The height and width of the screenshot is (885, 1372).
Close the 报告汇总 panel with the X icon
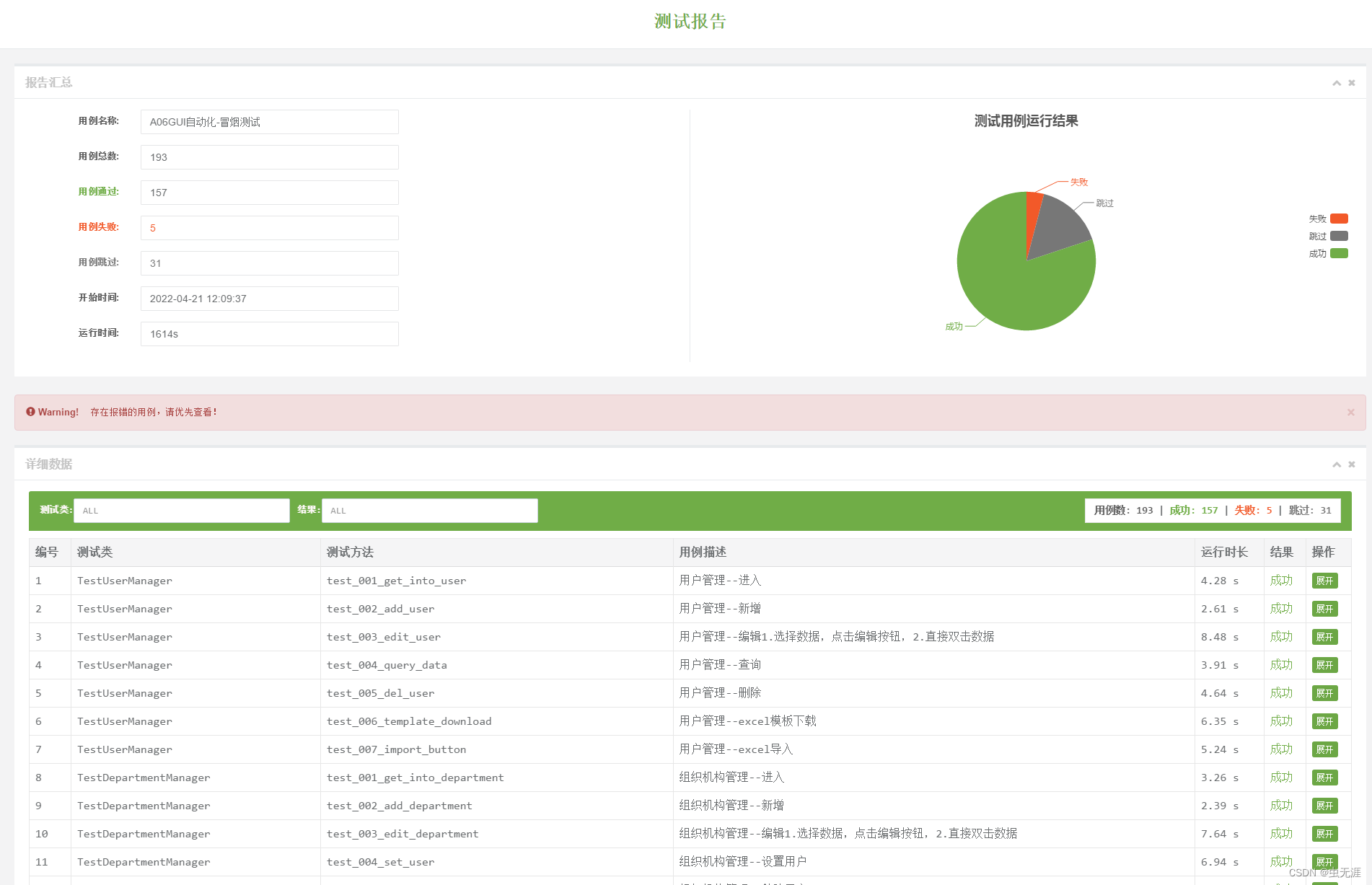(1352, 83)
